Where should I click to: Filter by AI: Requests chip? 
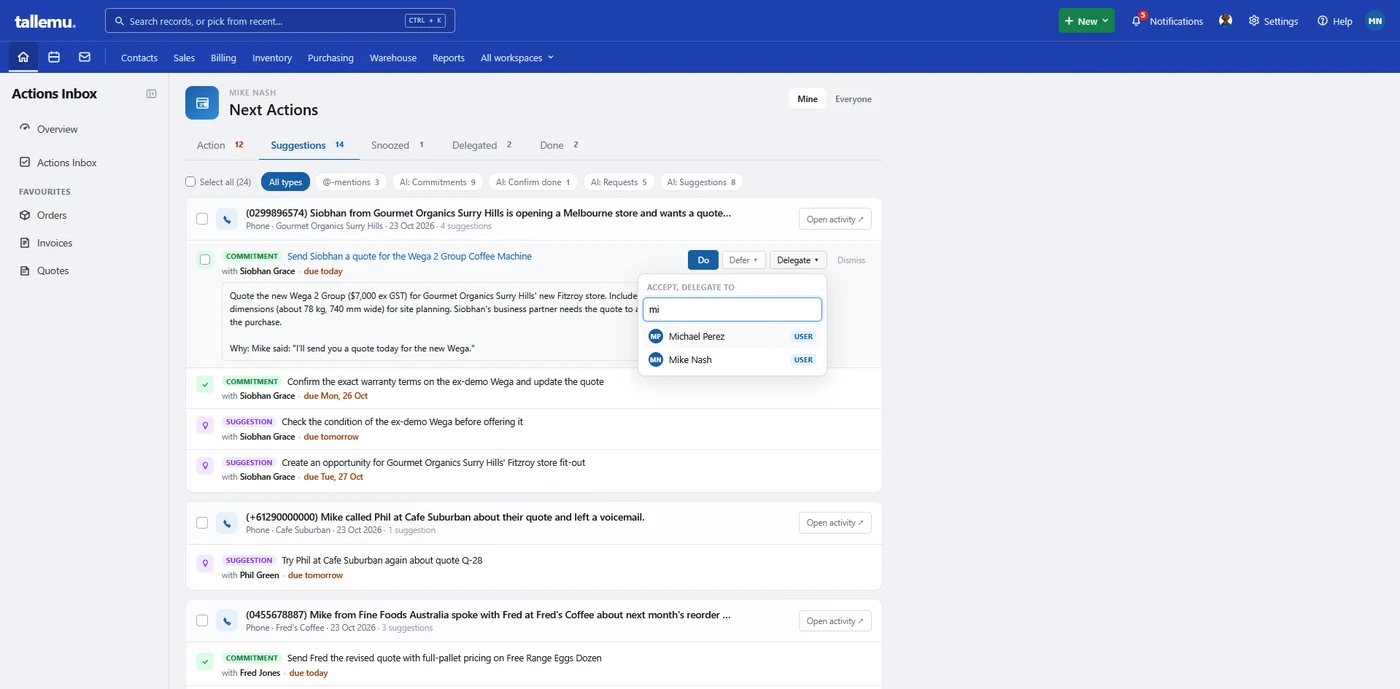pos(619,182)
